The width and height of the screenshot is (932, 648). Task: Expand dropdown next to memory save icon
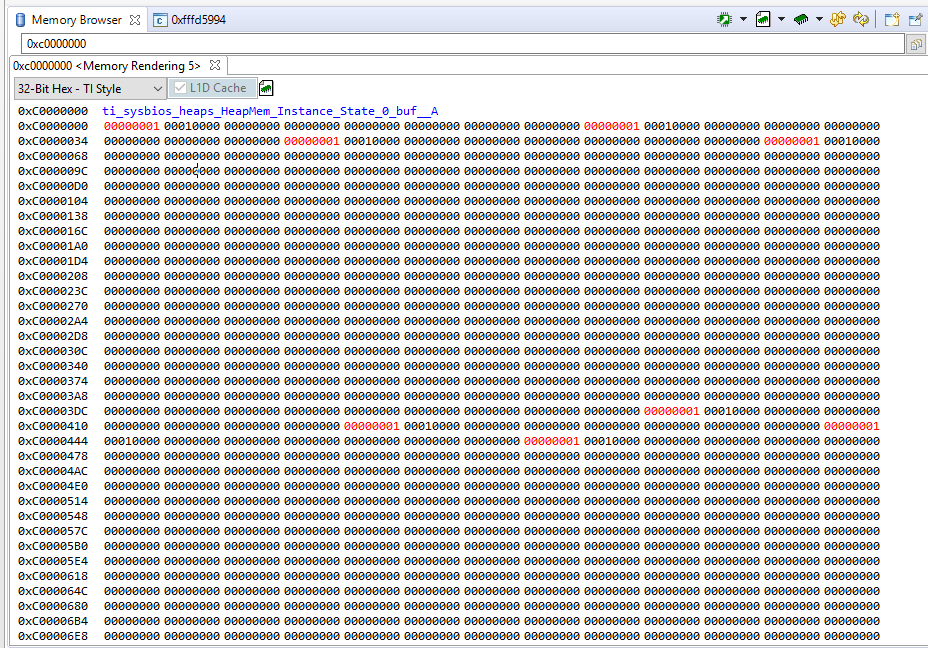coord(781,20)
